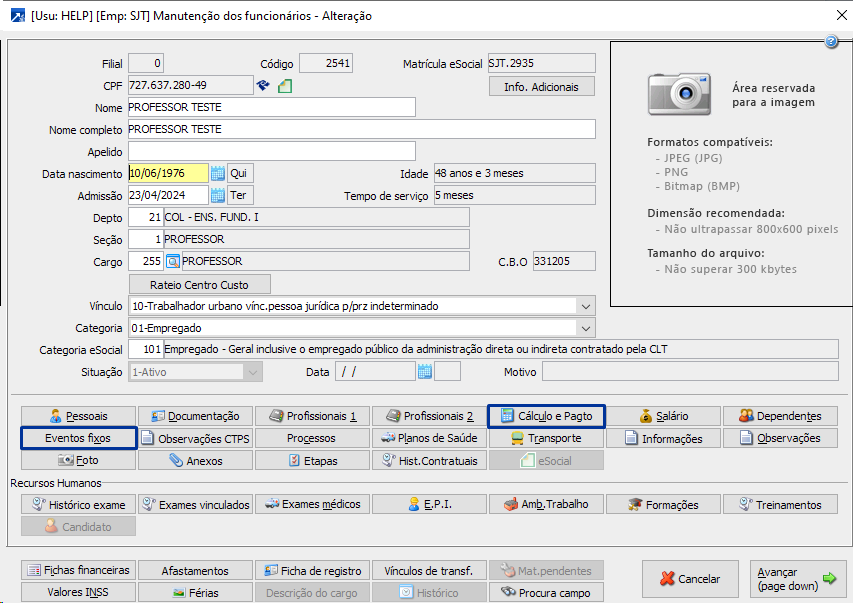
Task: Open the calendar beside Situação Data field
Action: tap(425, 372)
